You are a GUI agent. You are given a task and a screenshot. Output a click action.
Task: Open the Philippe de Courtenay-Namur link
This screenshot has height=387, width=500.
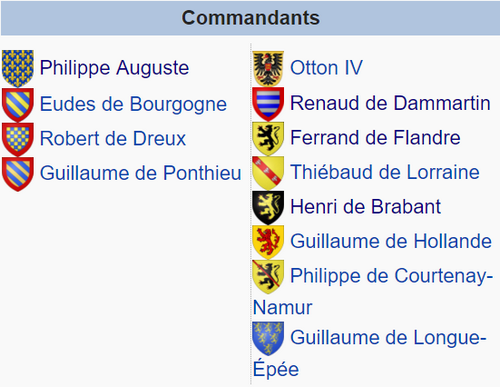373,291
